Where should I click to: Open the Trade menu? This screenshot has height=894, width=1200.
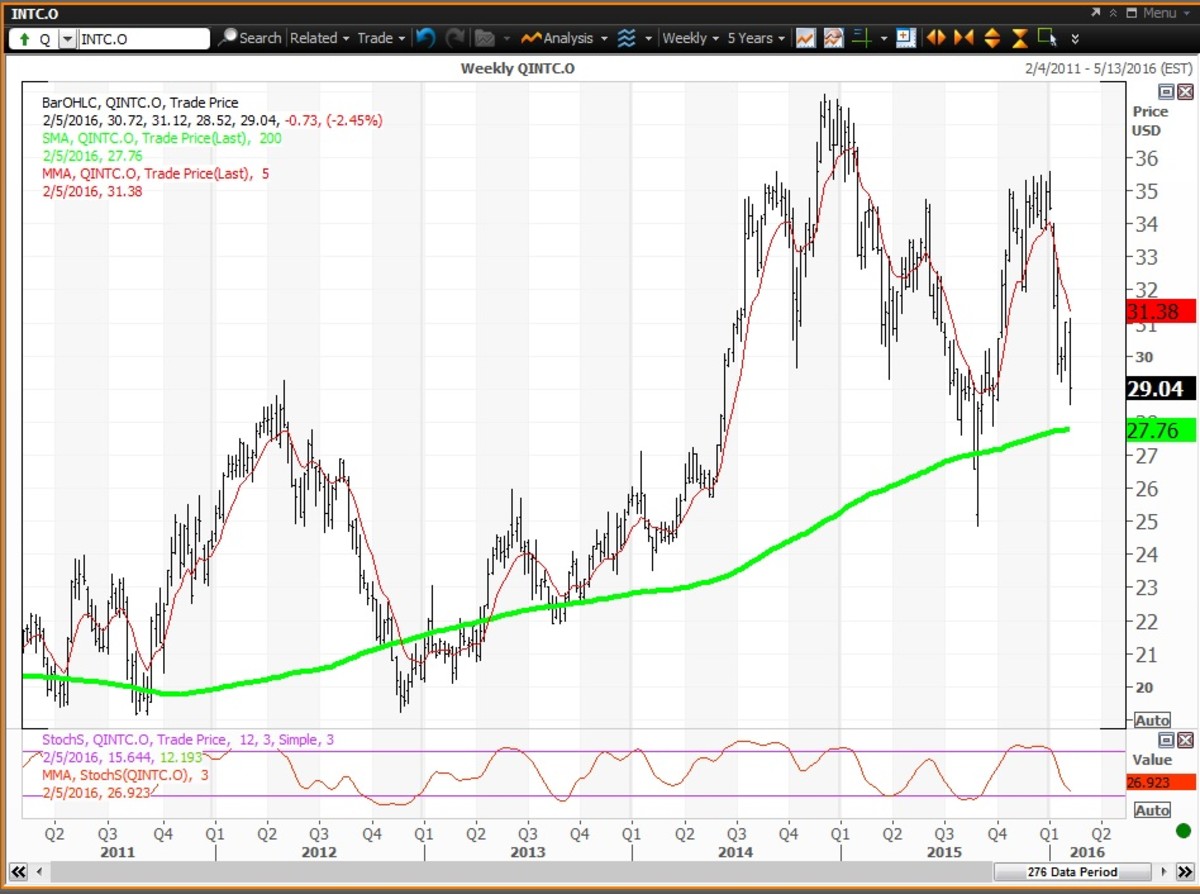click(x=379, y=38)
